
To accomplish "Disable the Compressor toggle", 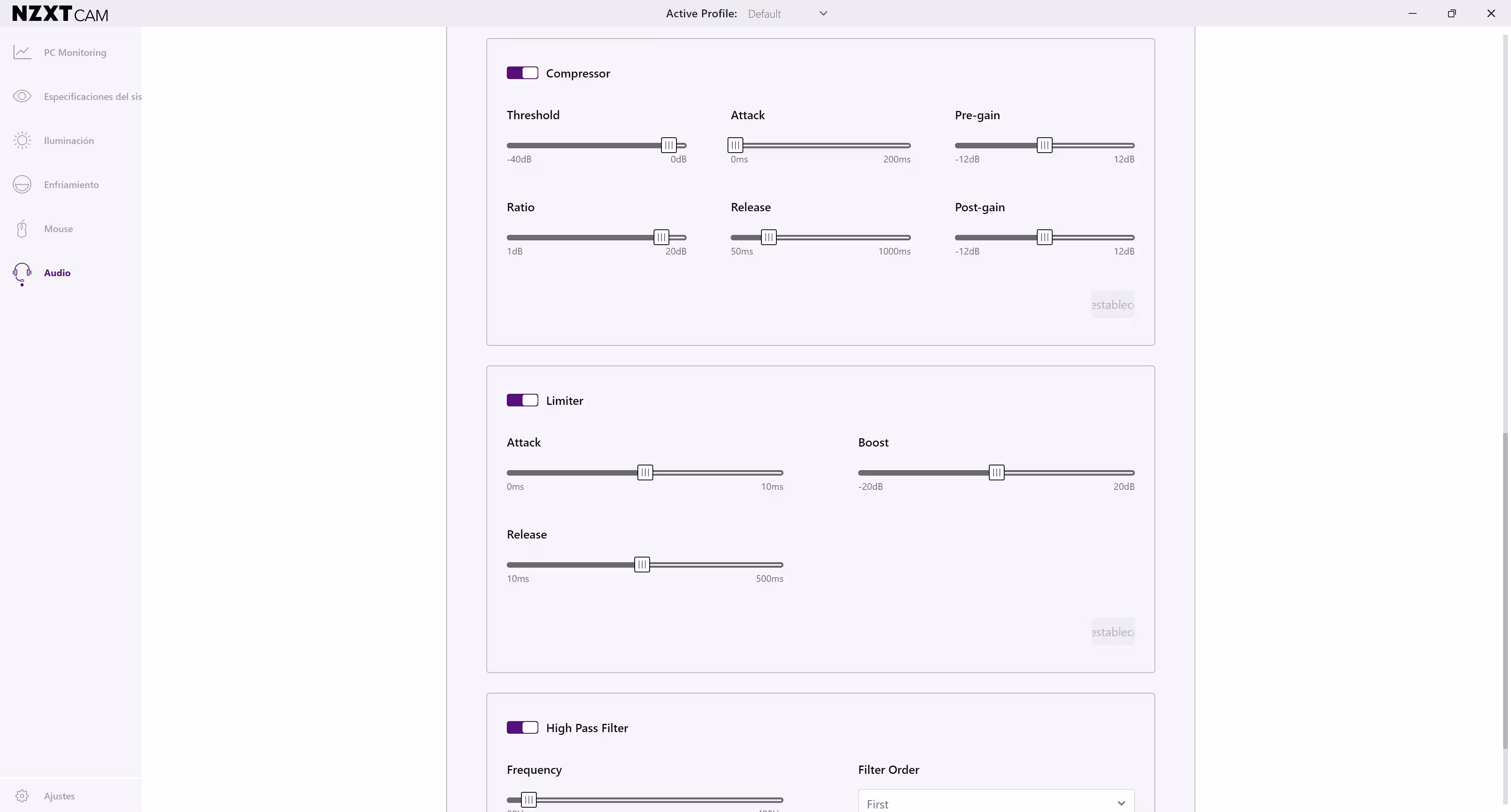I will pyautogui.click(x=522, y=73).
